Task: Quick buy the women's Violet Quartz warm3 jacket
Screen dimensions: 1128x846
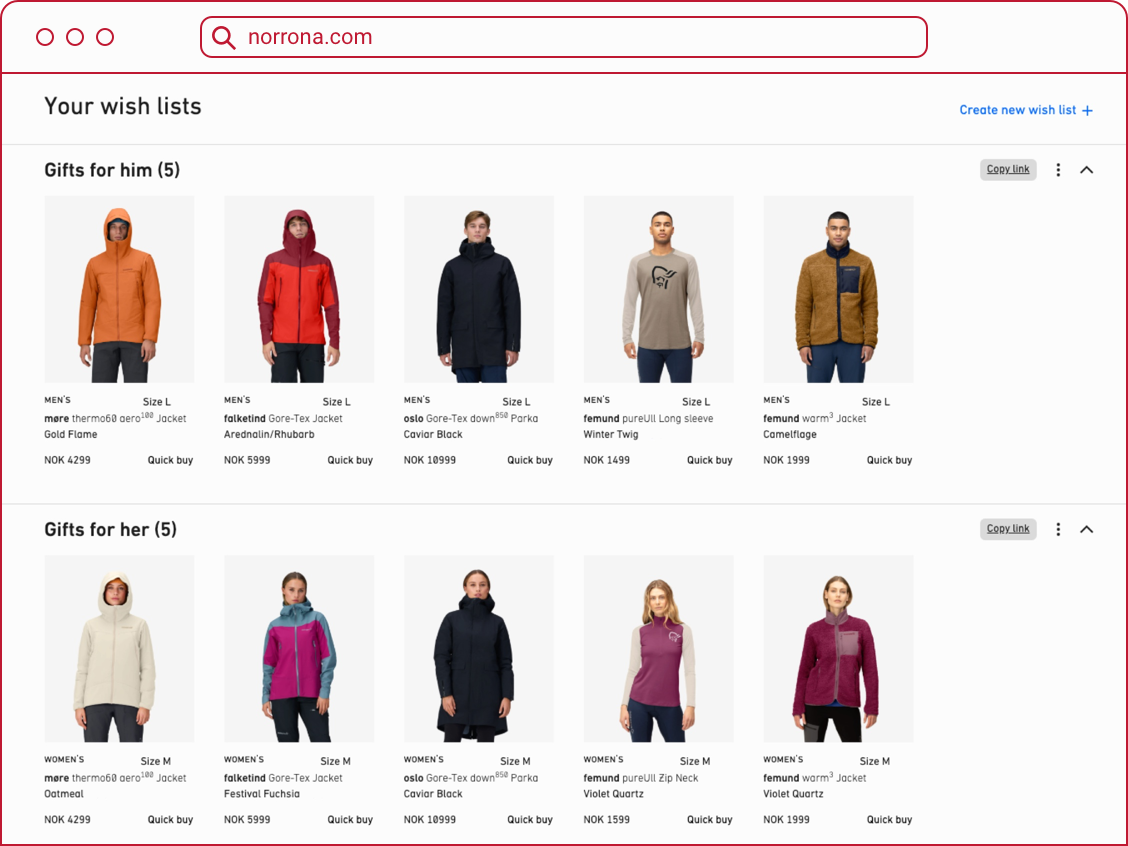Action: pyautogui.click(x=890, y=820)
